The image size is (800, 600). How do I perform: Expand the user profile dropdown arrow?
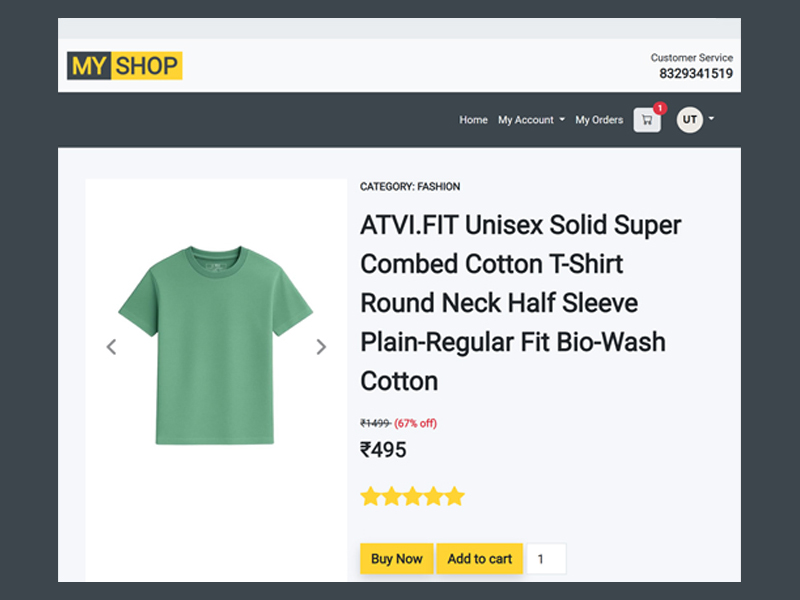(711, 119)
